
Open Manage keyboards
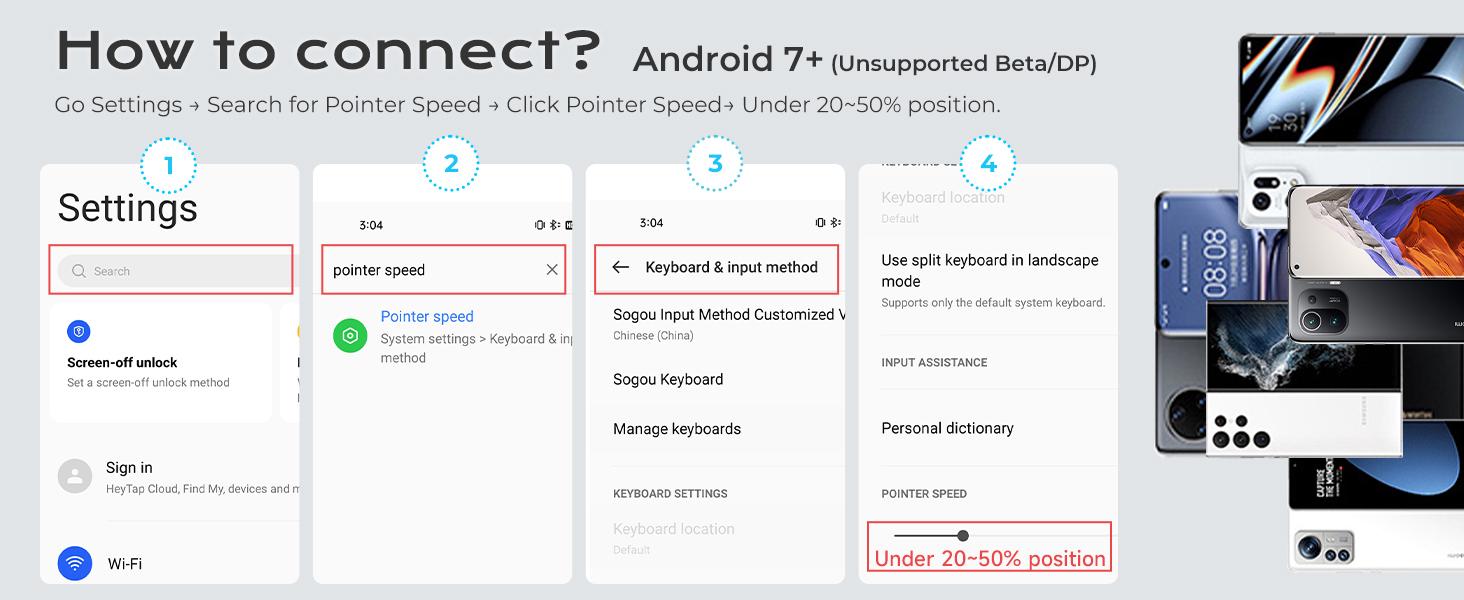pos(677,429)
